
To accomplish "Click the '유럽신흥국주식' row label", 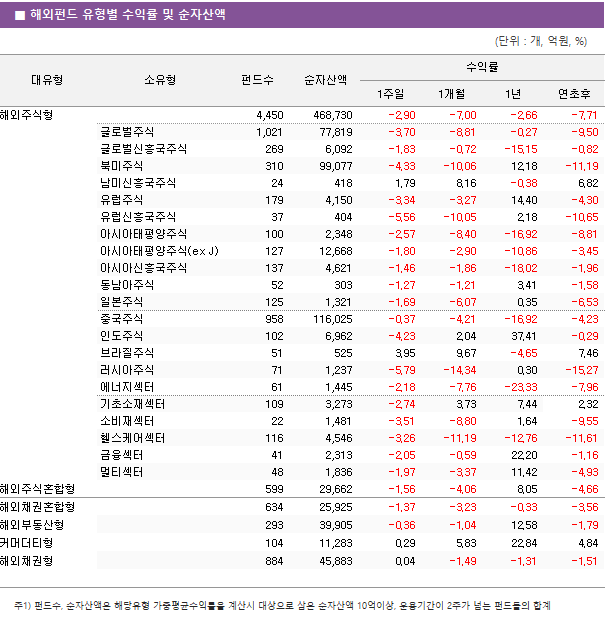I will coord(138,217).
